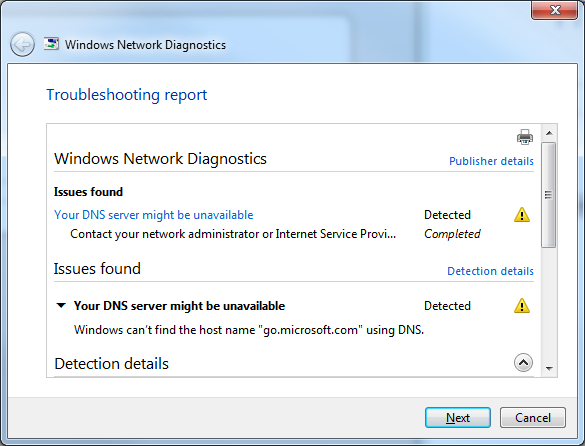Click the large 'Issues found' section heading

[x=97, y=269]
